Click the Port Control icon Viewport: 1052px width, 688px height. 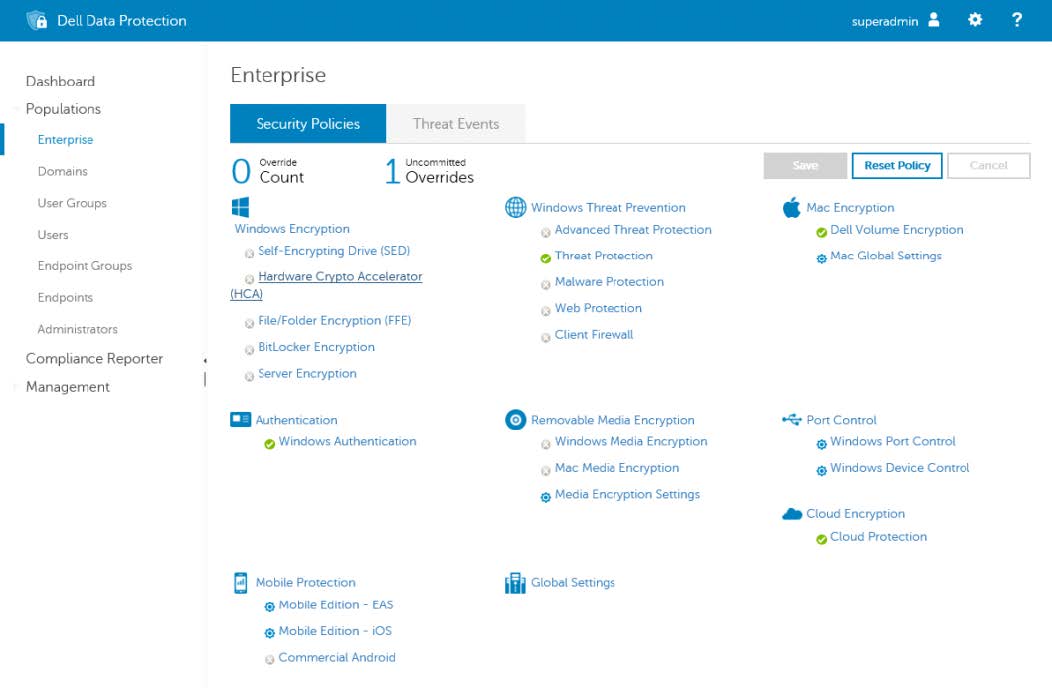pyautogui.click(x=791, y=420)
